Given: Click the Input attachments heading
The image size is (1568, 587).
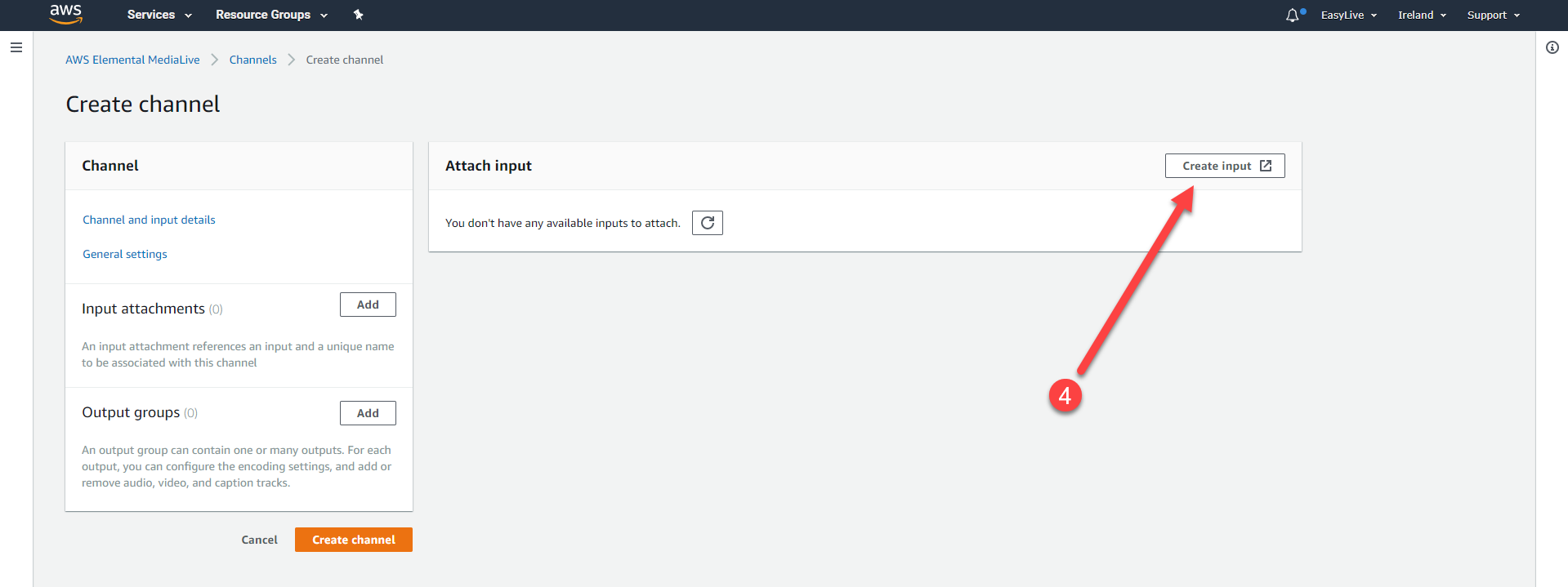Looking at the screenshot, I should point(143,309).
